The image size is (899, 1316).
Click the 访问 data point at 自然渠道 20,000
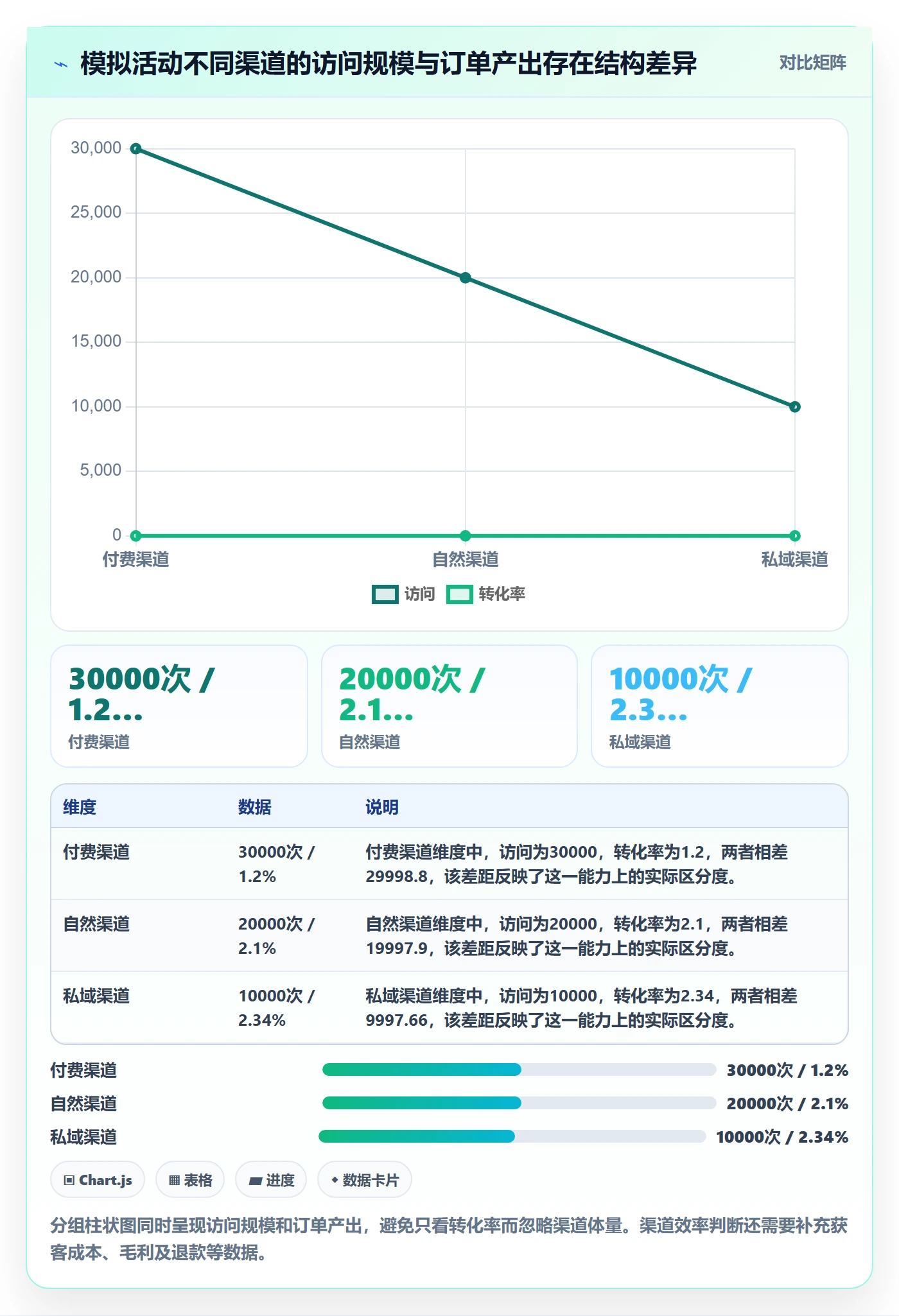click(466, 278)
